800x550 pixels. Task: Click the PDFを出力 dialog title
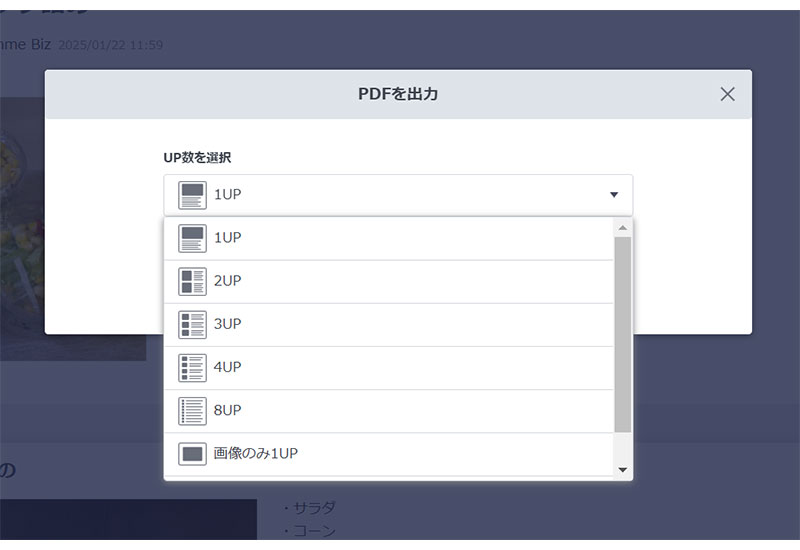tap(398, 94)
